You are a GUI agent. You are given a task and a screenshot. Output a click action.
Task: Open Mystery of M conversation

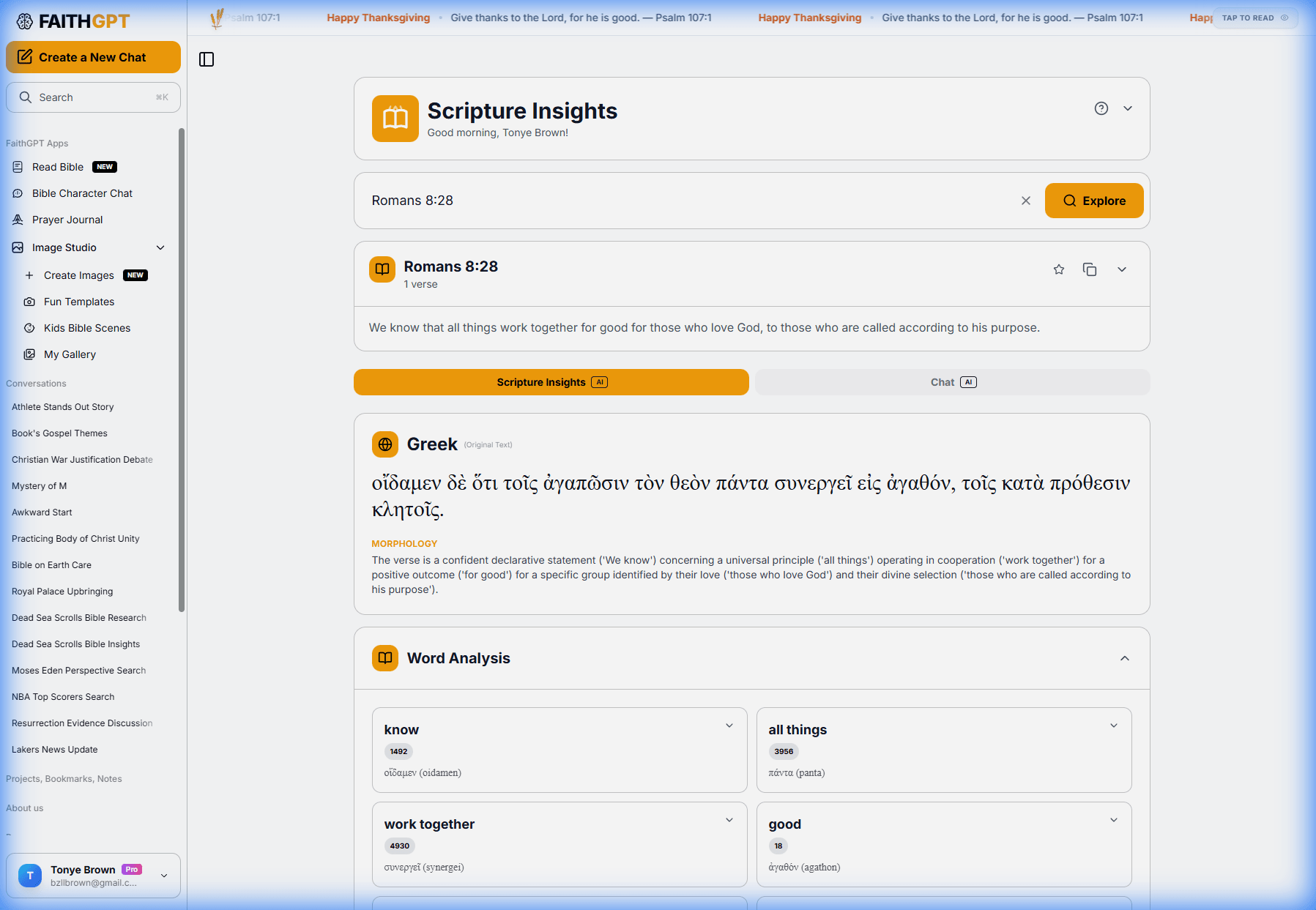click(39, 486)
